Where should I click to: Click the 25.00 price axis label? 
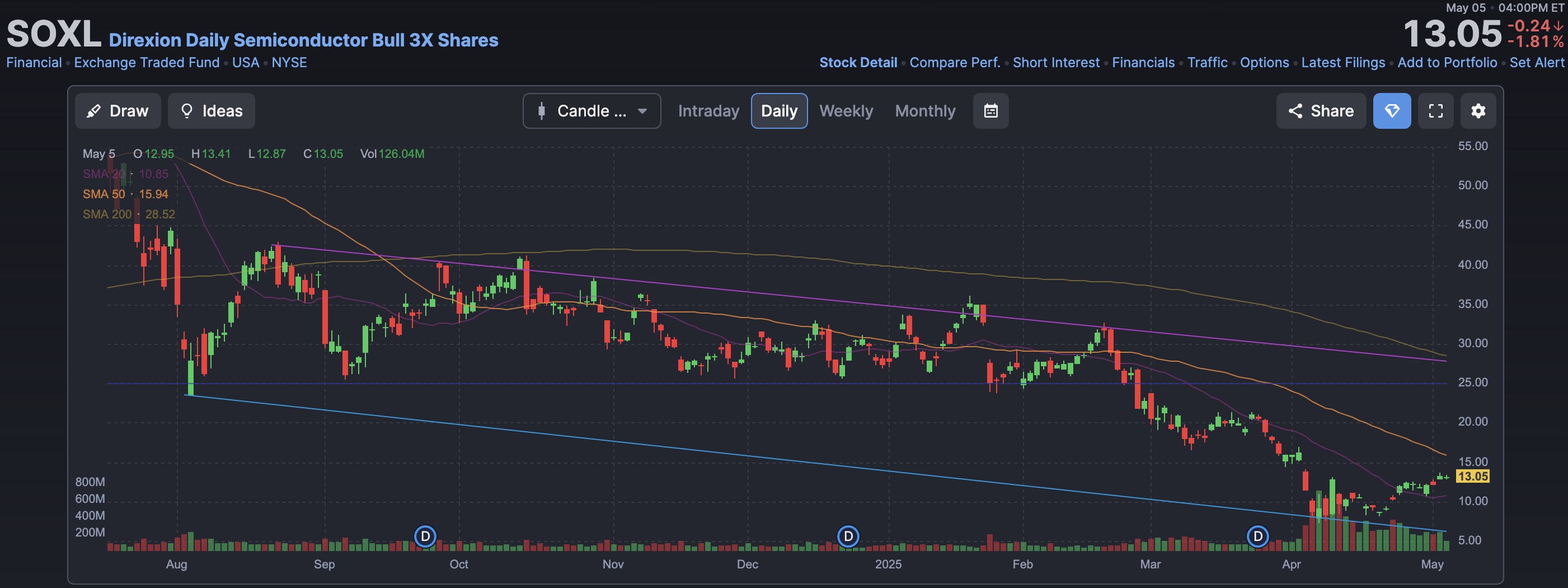pyautogui.click(x=1472, y=382)
